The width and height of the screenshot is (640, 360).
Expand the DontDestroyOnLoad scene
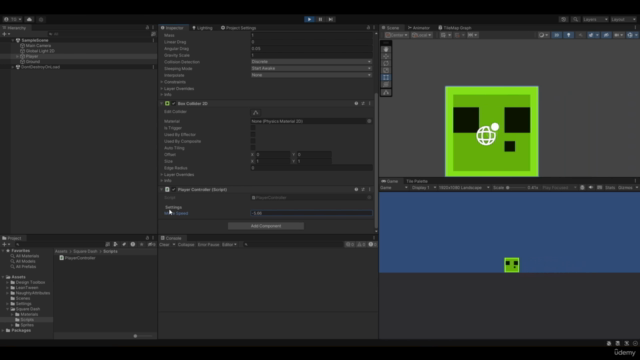pos(13,67)
